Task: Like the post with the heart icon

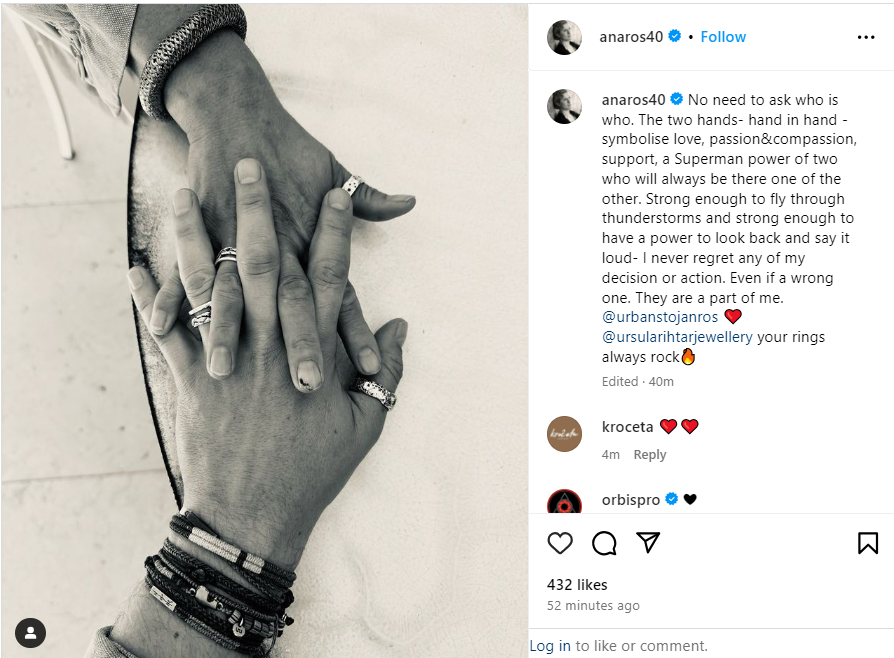Action: pyautogui.click(x=559, y=543)
